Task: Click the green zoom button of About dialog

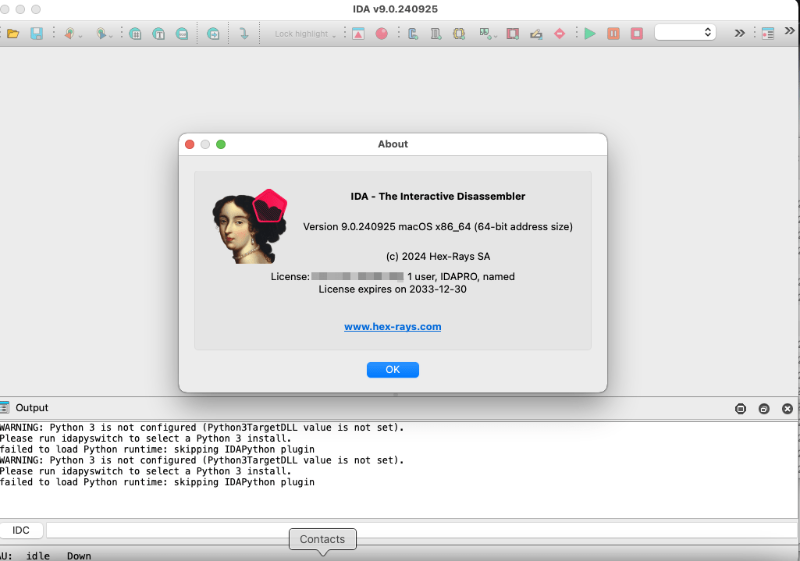Action: (221, 144)
